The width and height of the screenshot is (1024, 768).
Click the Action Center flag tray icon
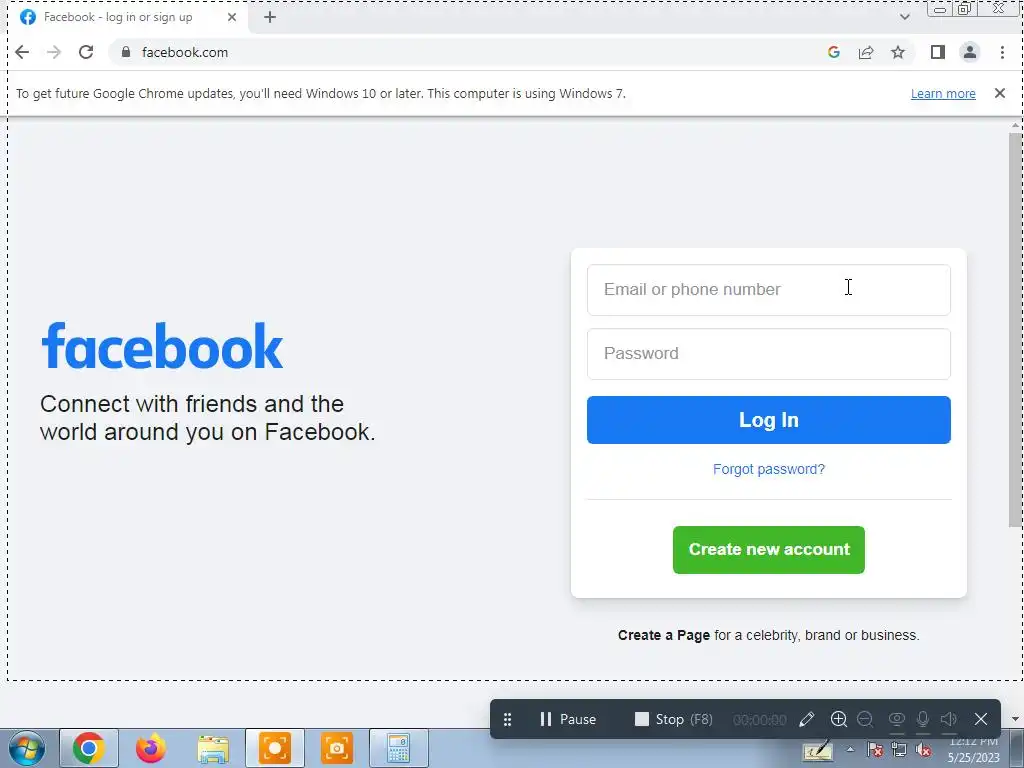pyautogui.click(x=875, y=750)
